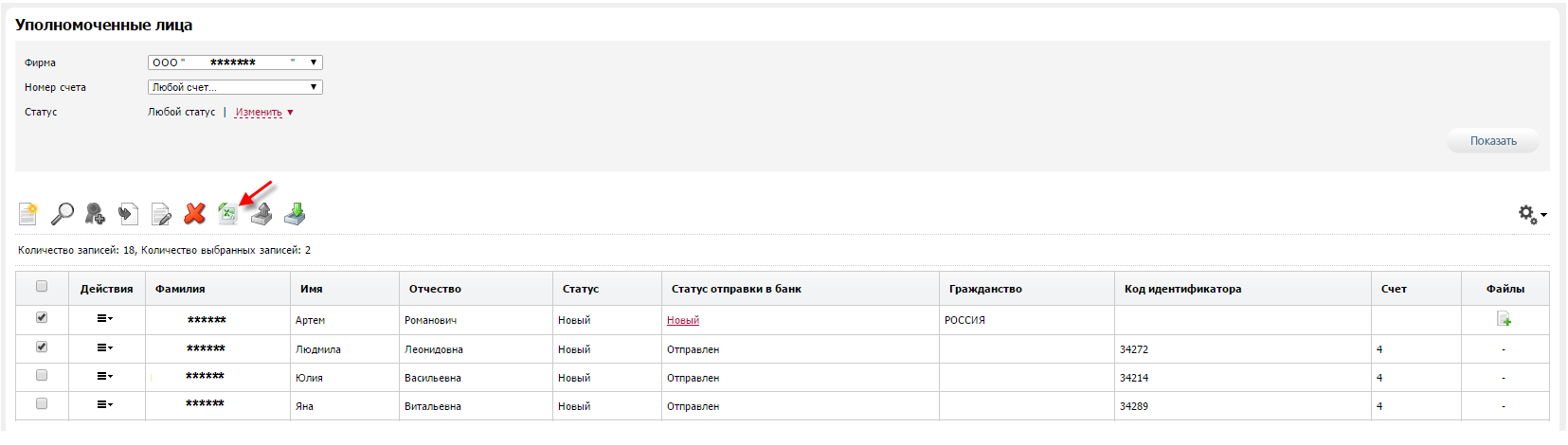Image resolution: width=1568 pixels, height=445 pixels.
Task: Click Отправлен status in Юлия's row
Action: [x=693, y=378]
